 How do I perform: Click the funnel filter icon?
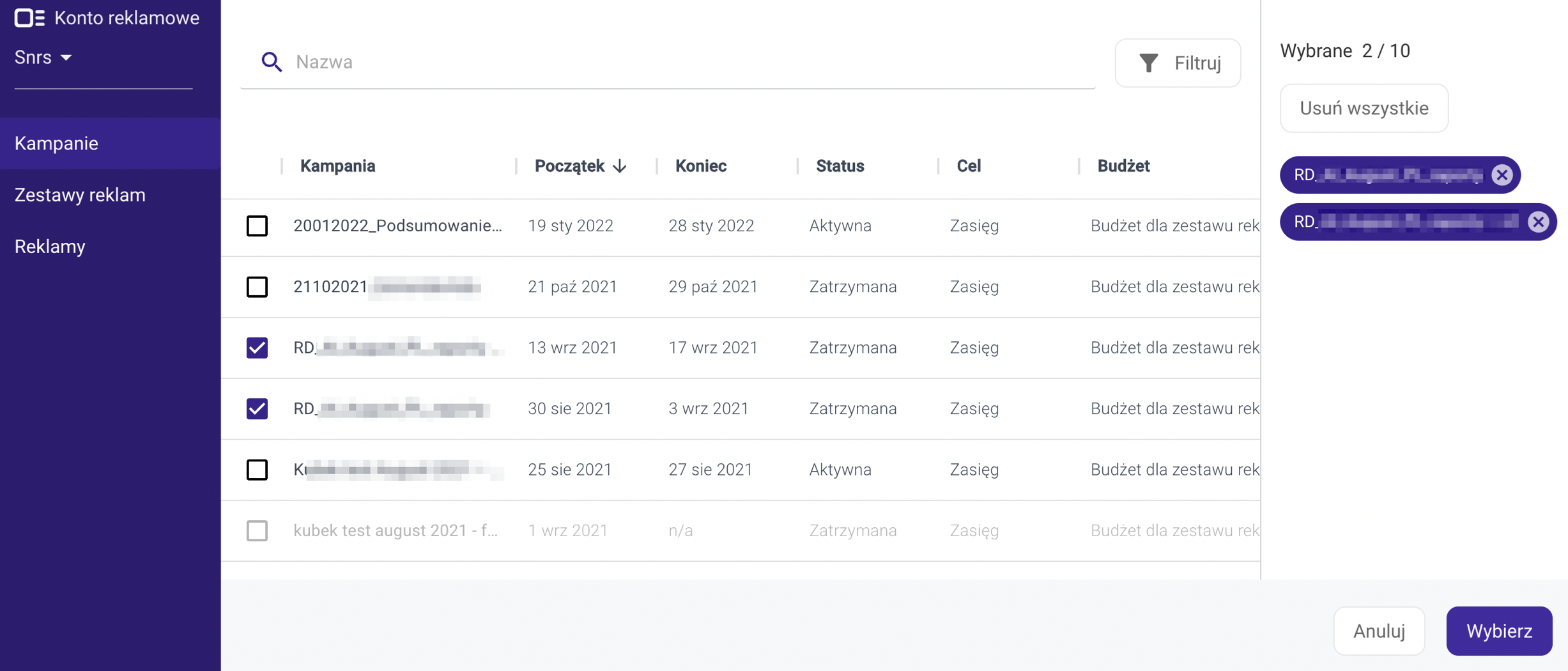pyautogui.click(x=1148, y=63)
